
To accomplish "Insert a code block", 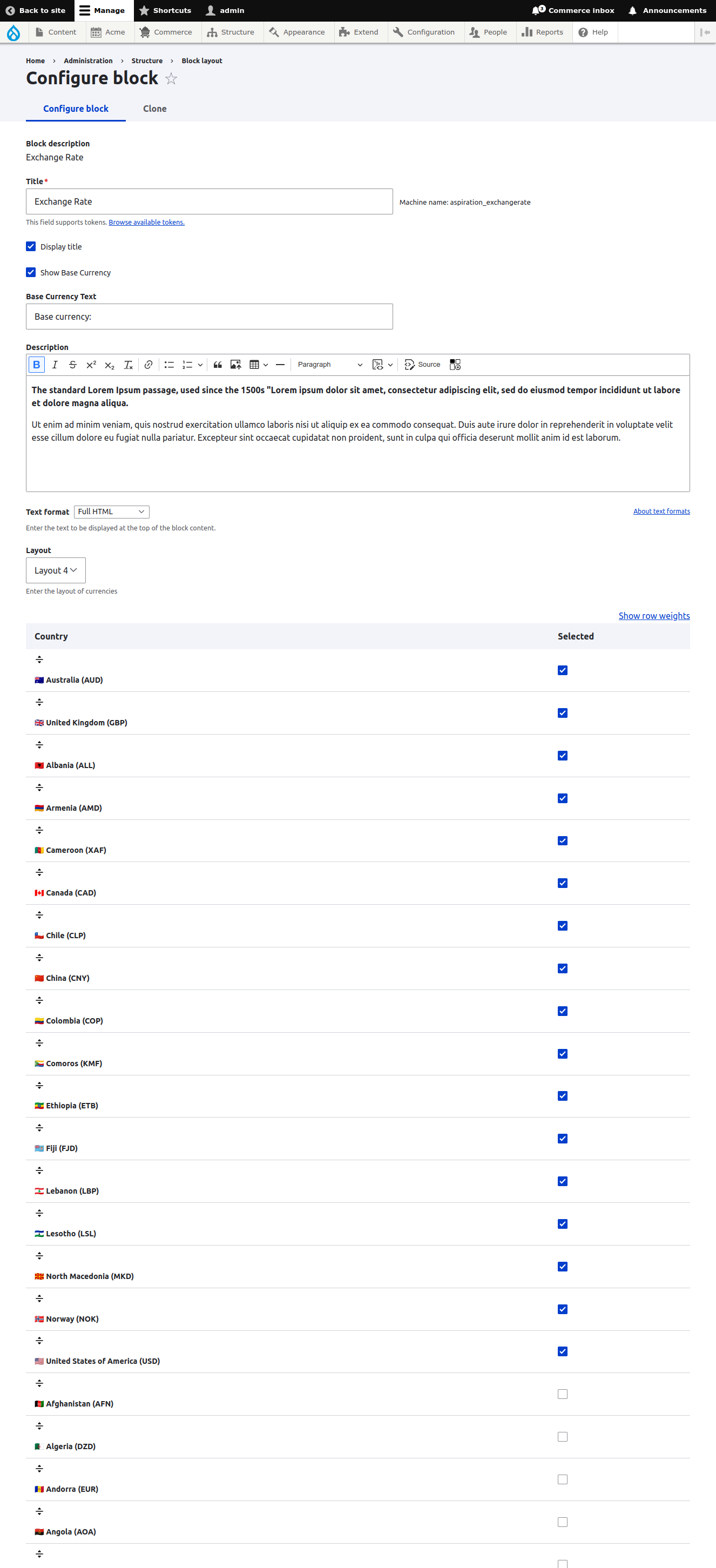I will (378, 365).
